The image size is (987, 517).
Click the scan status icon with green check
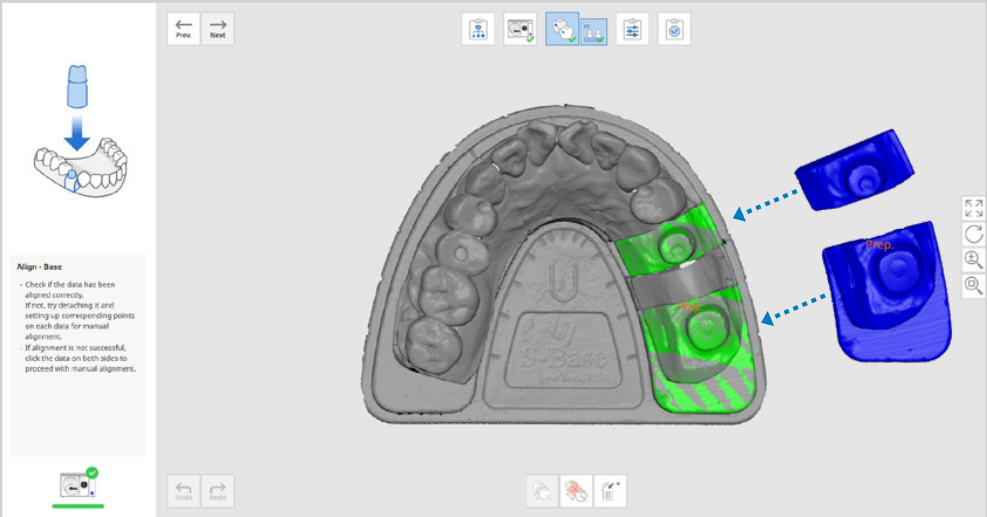tap(77, 483)
